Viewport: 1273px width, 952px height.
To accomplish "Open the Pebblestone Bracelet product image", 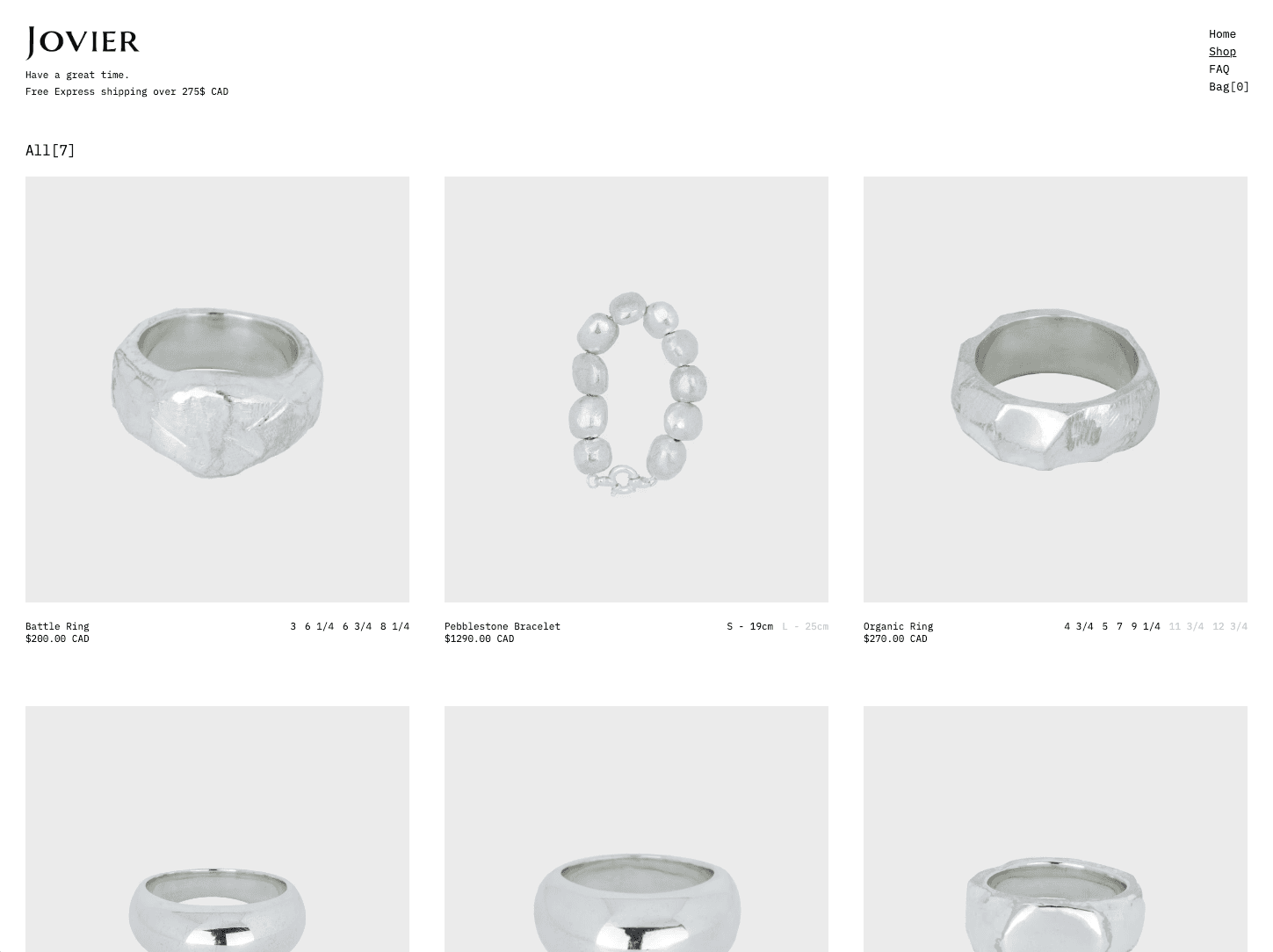I will coord(636,389).
